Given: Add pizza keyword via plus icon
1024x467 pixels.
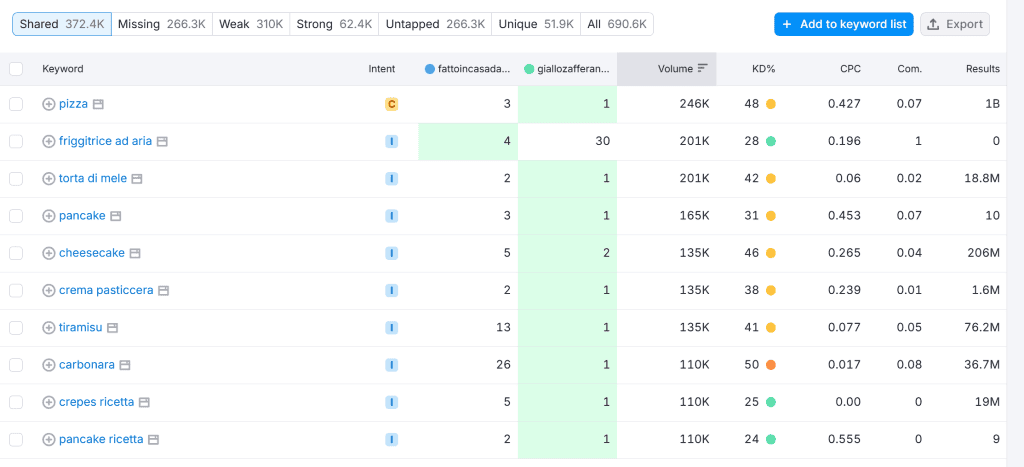Looking at the screenshot, I should [x=48, y=104].
